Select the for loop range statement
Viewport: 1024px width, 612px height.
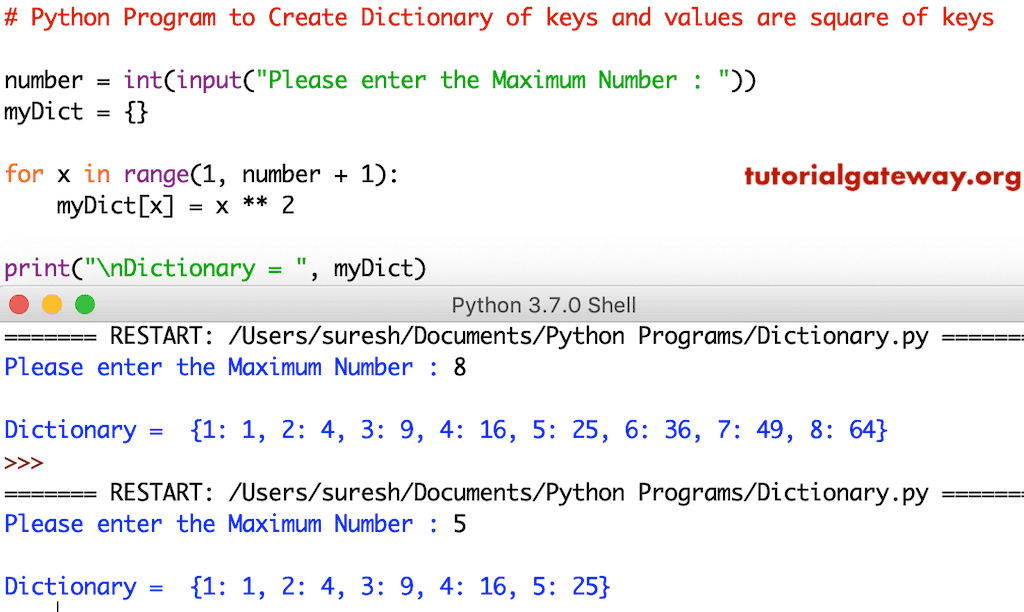coord(200,174)
